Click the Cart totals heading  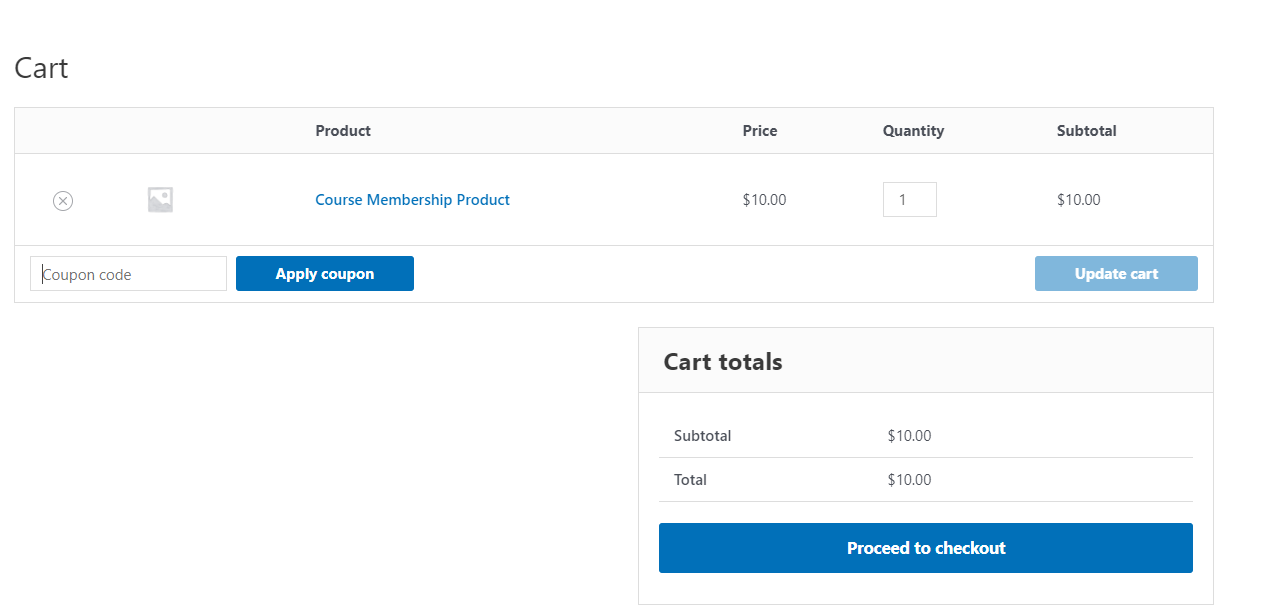pos(723,362)
